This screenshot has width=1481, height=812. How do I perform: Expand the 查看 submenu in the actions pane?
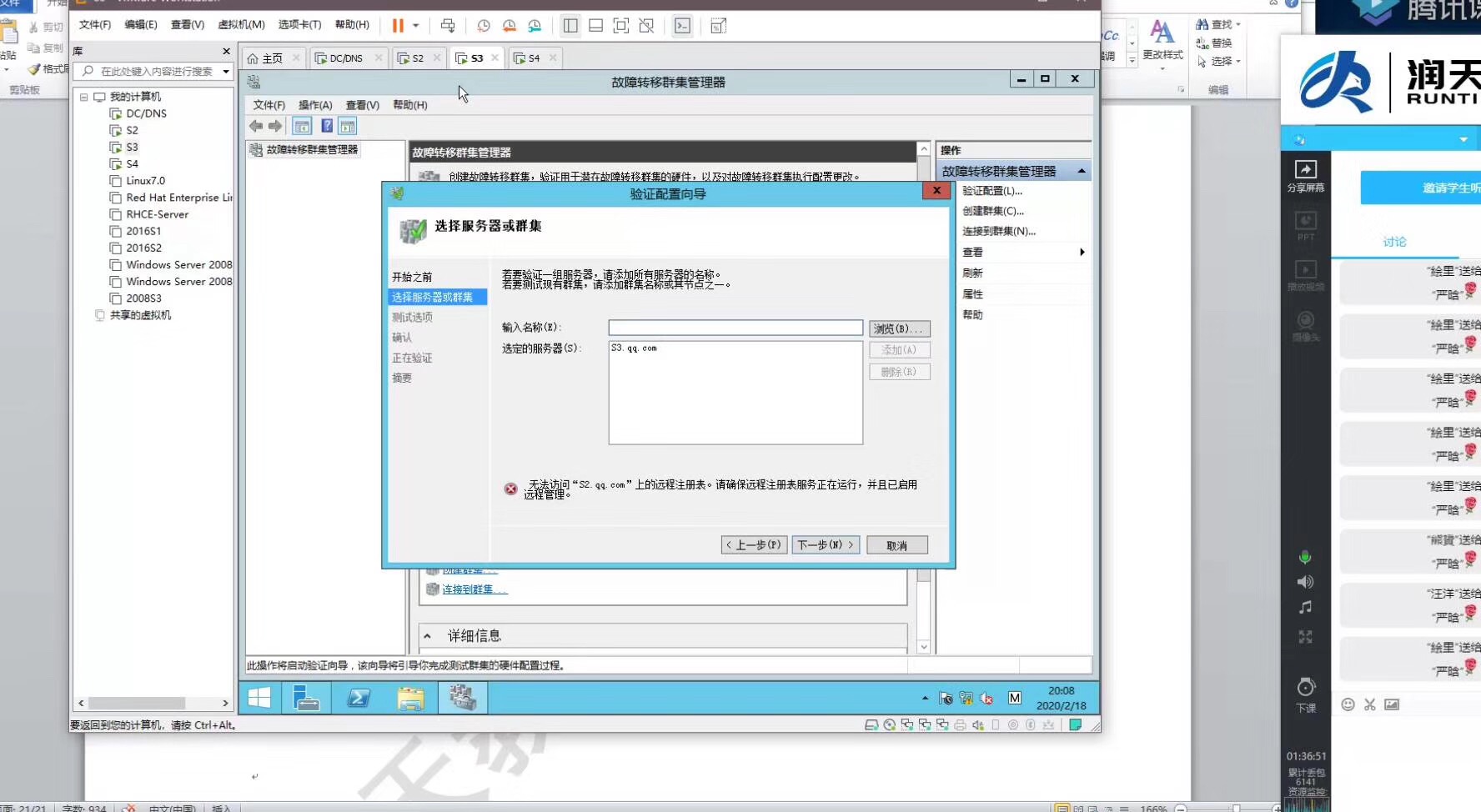(x=1082, y=252)
